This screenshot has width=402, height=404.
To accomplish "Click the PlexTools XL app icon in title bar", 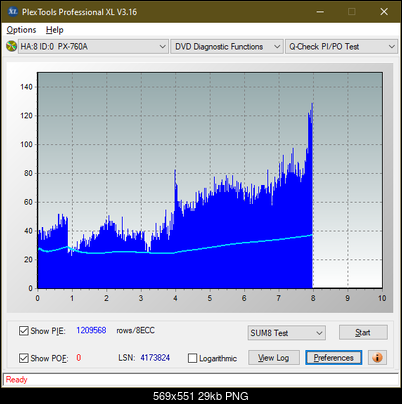I will tap(13, 12).
